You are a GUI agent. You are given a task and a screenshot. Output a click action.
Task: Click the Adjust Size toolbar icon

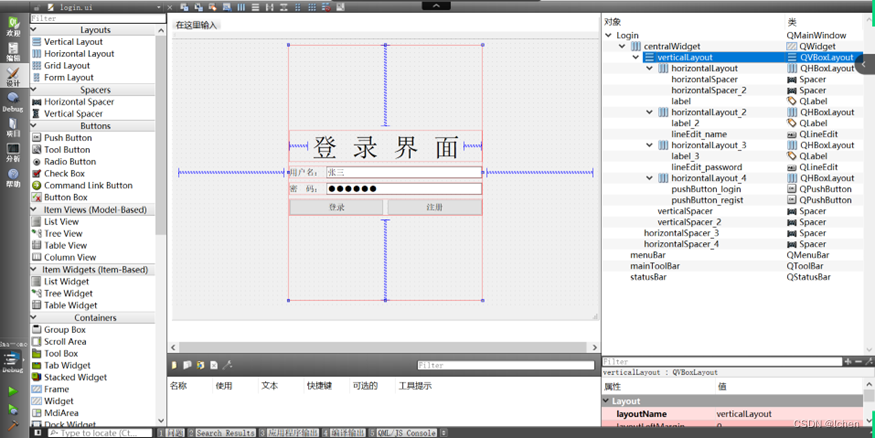(340, 7)
